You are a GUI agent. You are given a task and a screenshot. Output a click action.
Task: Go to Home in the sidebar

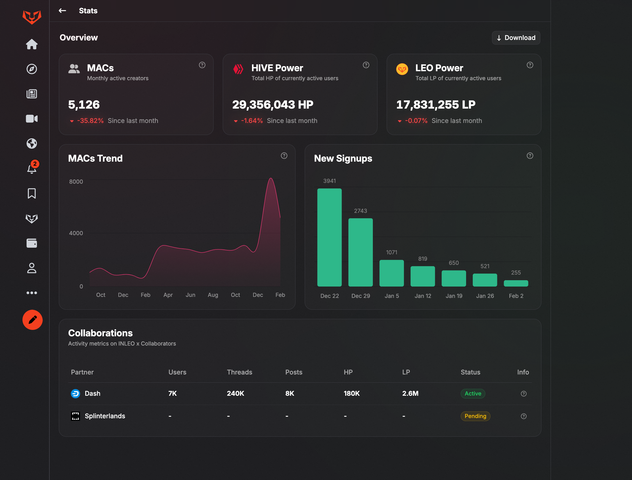pyautogui.click(x=32, y=44)
